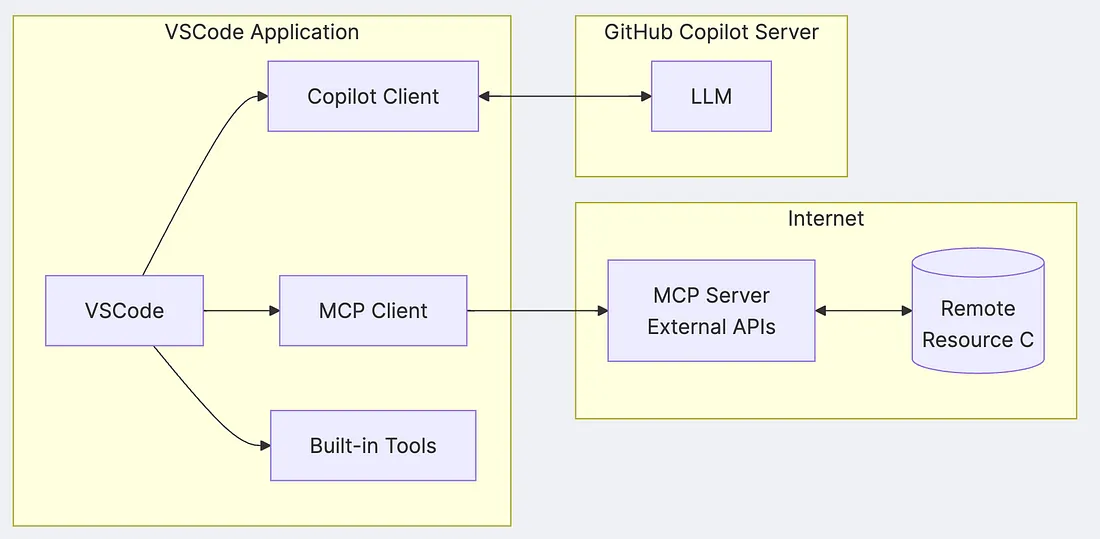This screenshot has height=539, width=1100.
Task: Select the MCP Server External APIs box
Action: [711, 311]
